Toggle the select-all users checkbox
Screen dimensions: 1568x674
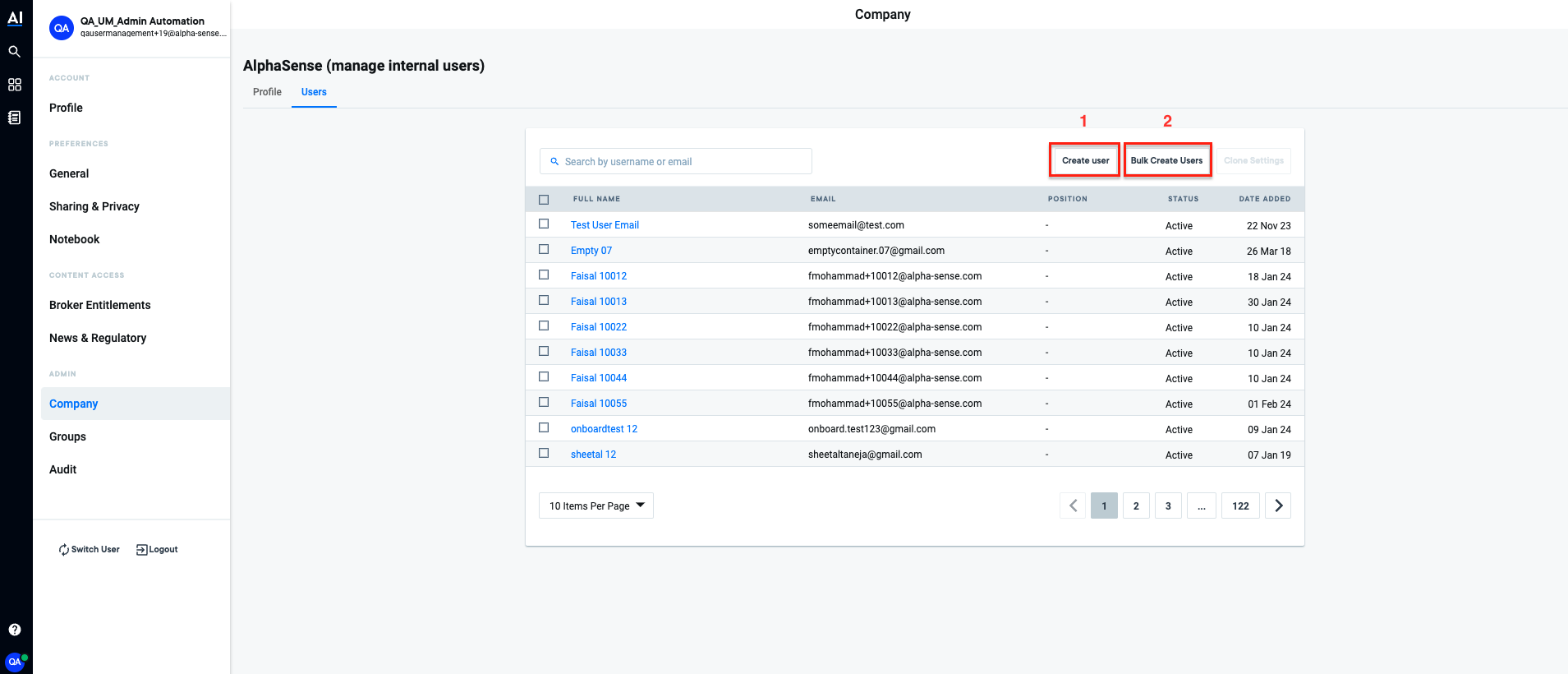tap(544, 199)
